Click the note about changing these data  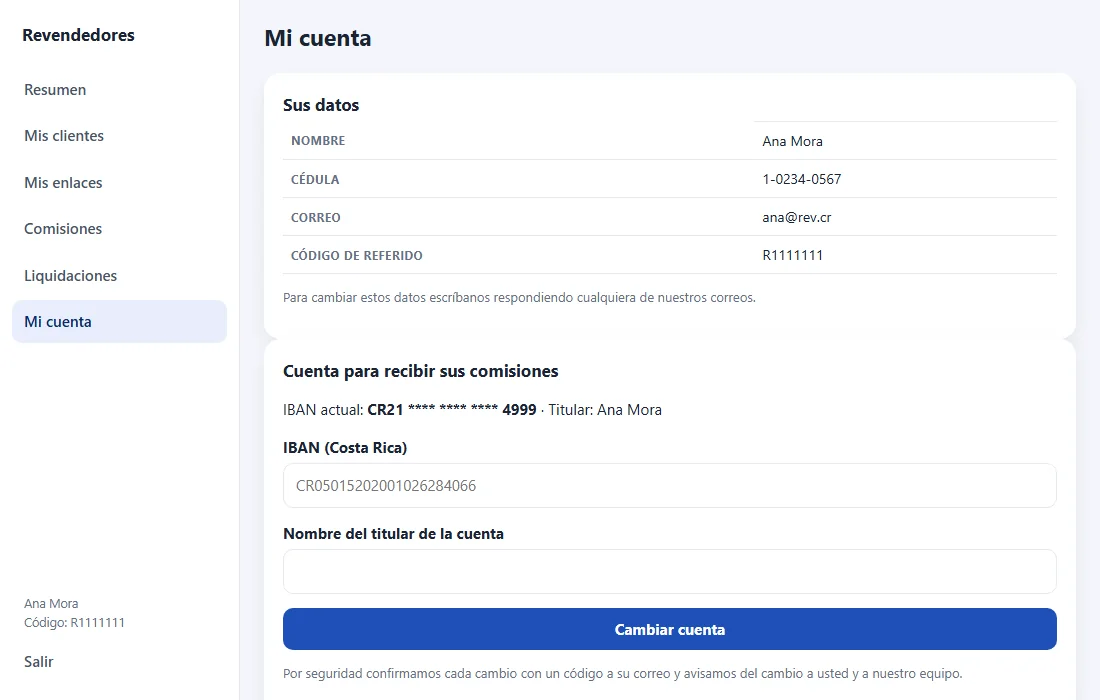point(519,297)
